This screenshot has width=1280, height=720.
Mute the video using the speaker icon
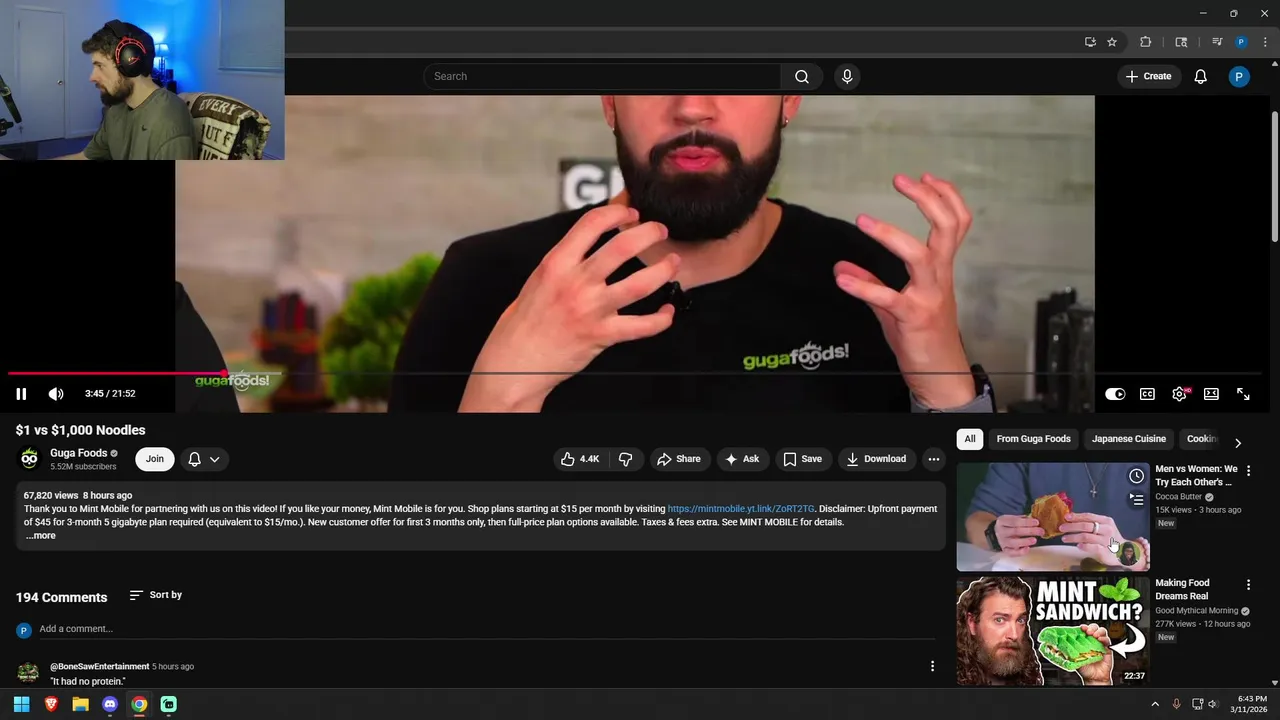[x=56, y=394]
